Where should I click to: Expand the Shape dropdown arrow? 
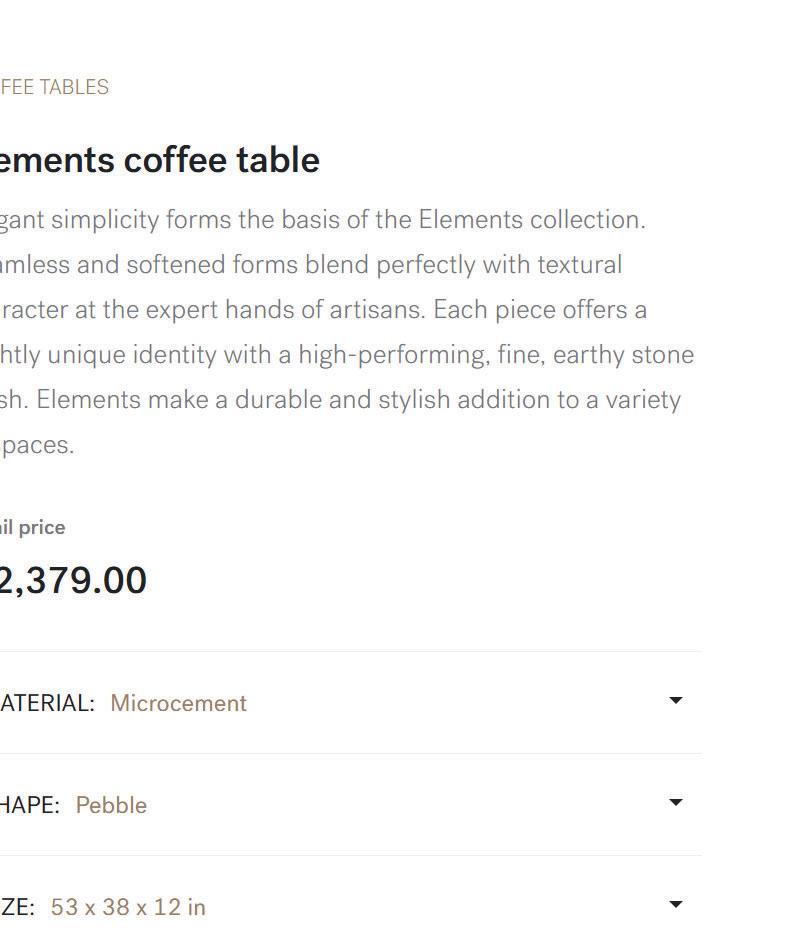[675, 803]
